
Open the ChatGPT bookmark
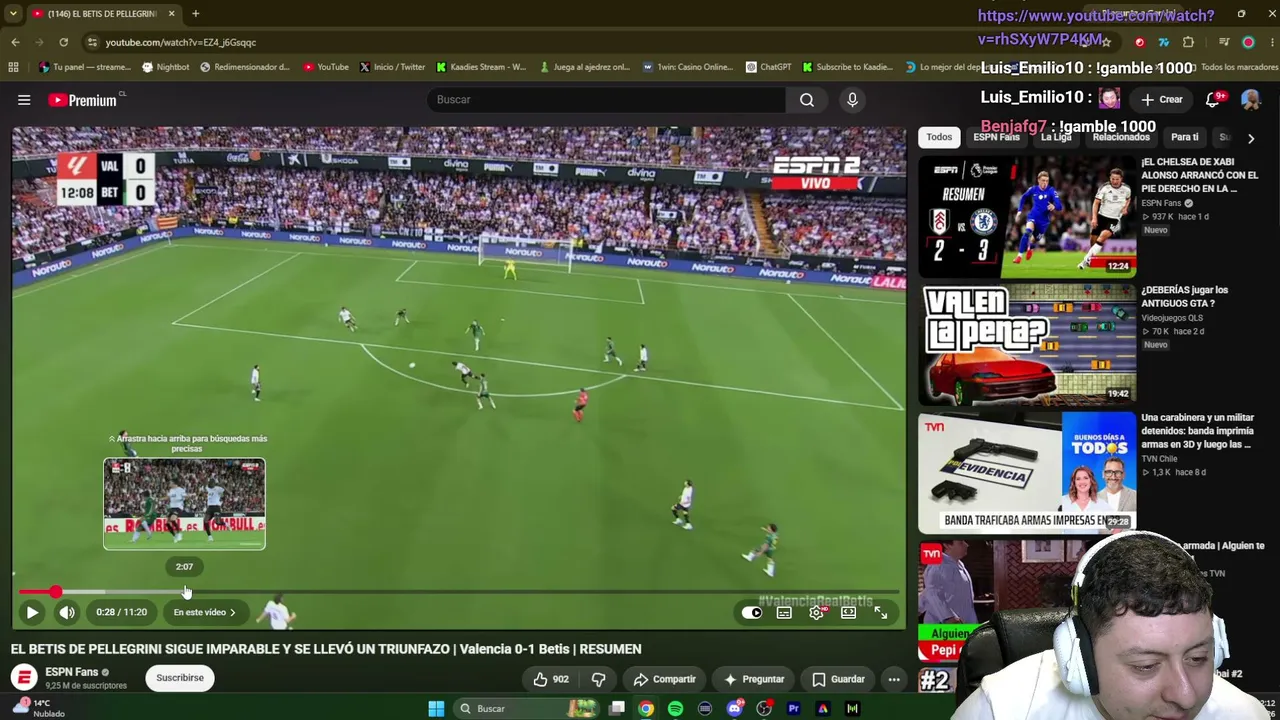(768, 67)
